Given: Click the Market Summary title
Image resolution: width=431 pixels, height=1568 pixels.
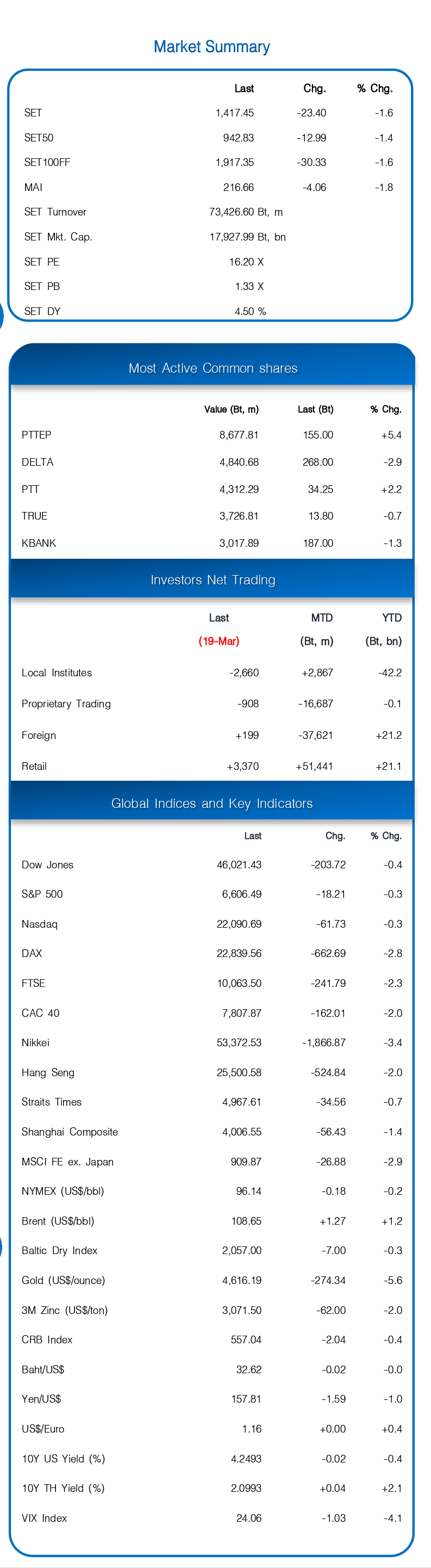Looking at the screenshot, I should [211, 47].
